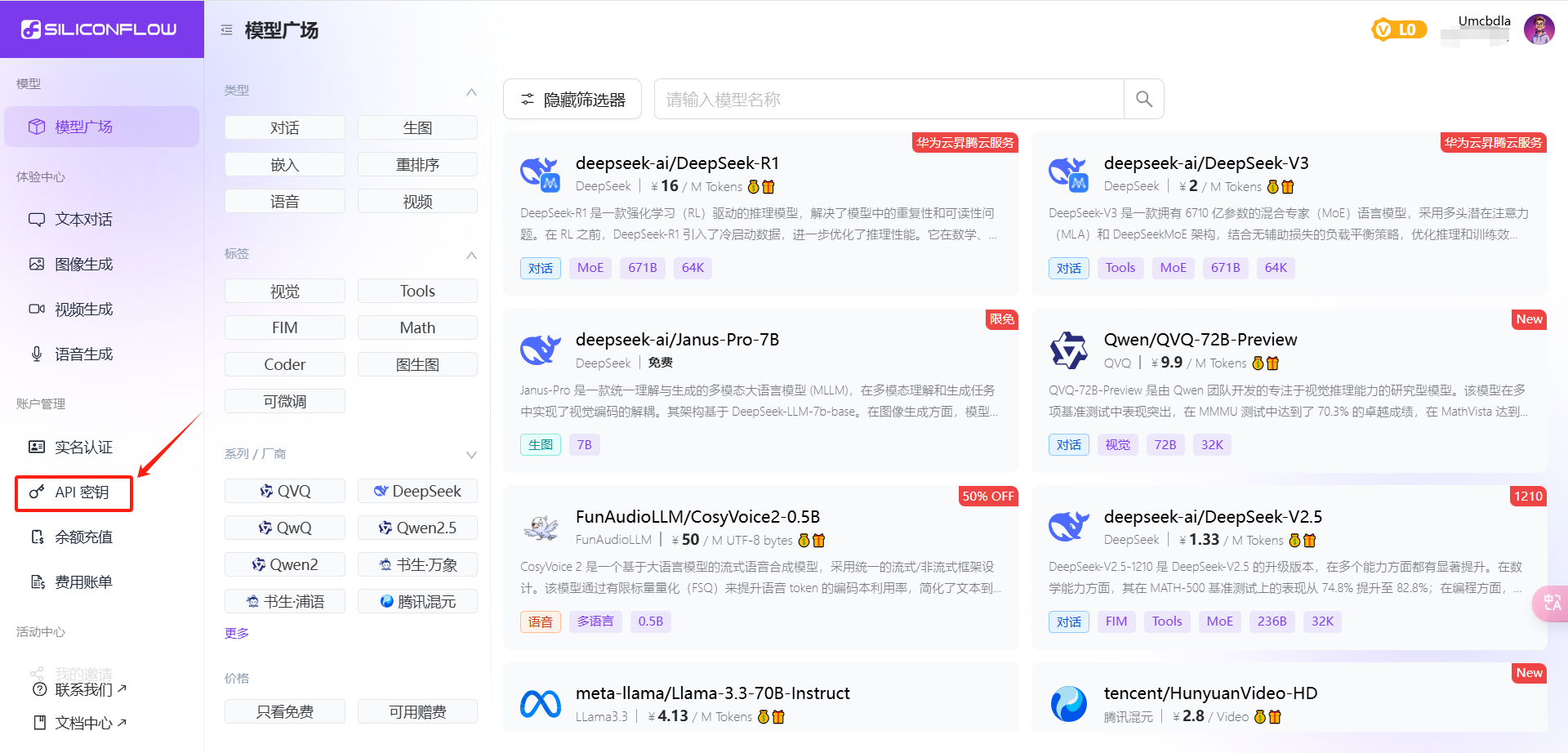Open the 文档中心 link
This screenshot has height=753, width=1568.
coord(82,722)
